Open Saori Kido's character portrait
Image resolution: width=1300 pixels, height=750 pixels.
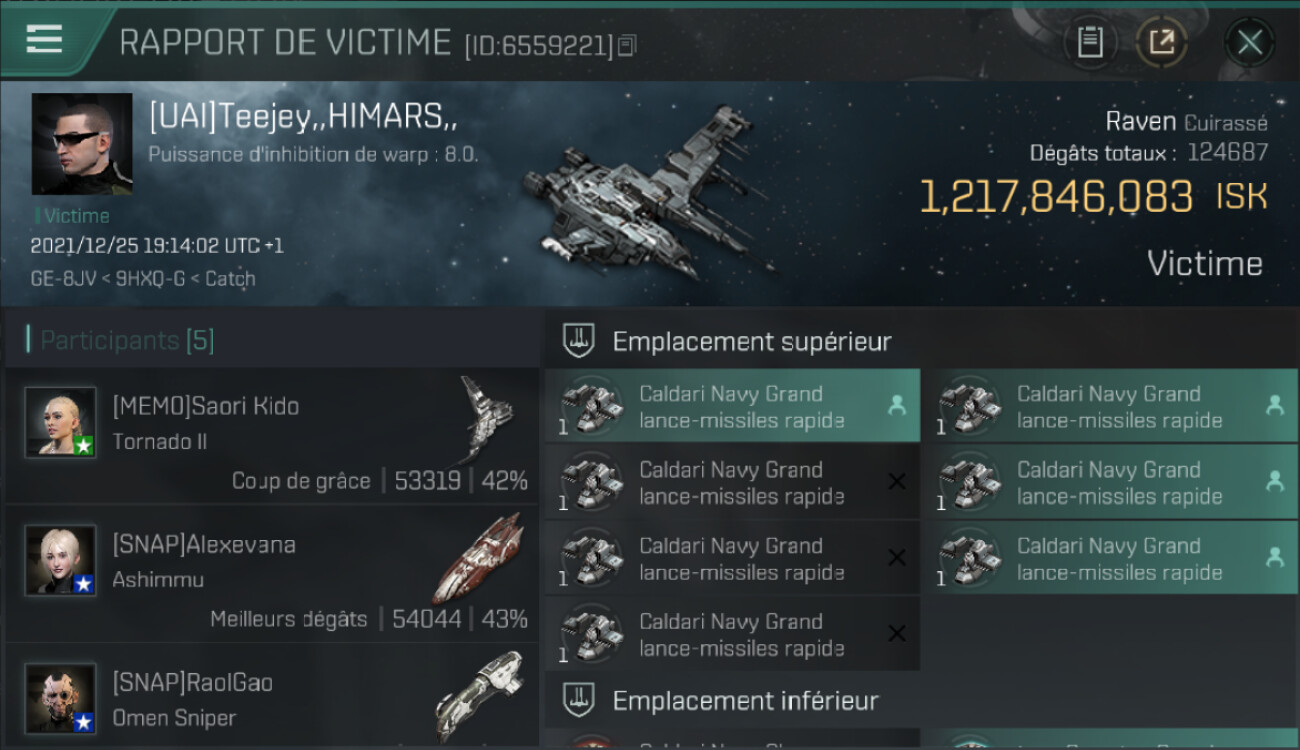61,422
